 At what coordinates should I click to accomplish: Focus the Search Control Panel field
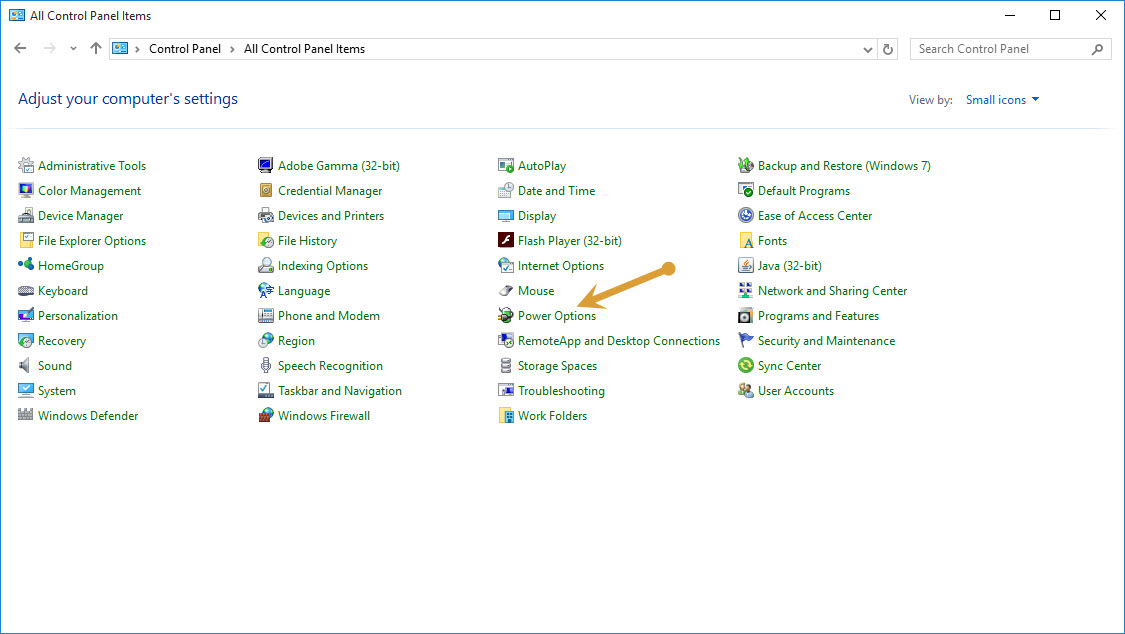[1010, 49]
